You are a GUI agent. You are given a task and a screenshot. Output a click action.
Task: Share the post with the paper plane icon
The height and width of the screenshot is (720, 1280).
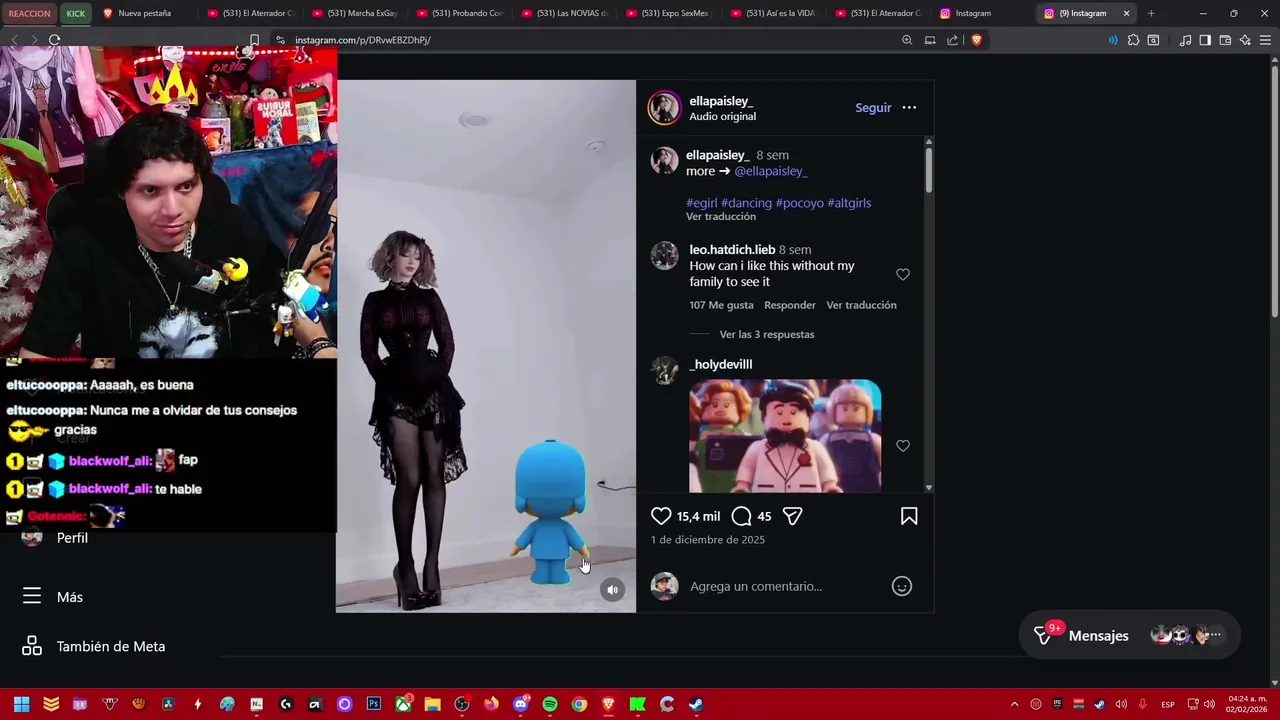[x=792, y=516]
